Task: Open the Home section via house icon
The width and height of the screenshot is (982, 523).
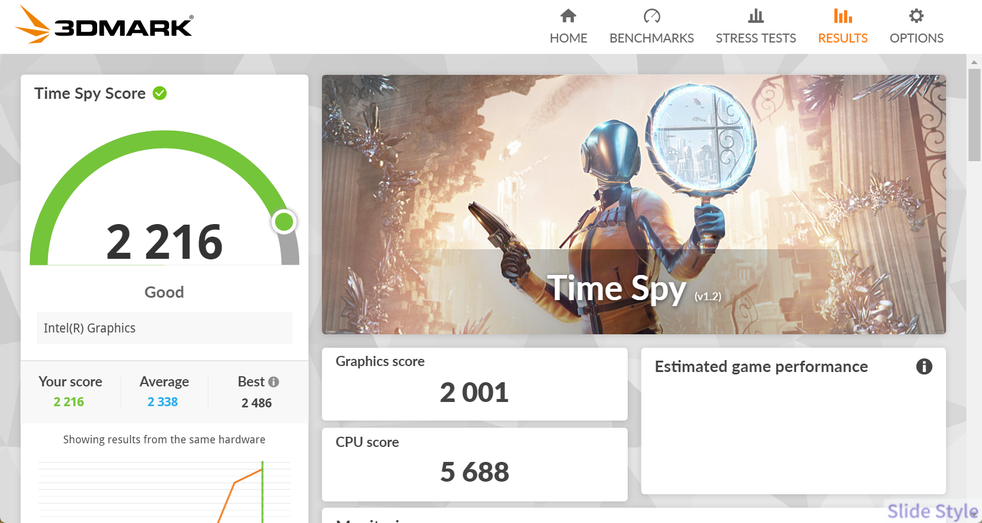Action: 568,16
